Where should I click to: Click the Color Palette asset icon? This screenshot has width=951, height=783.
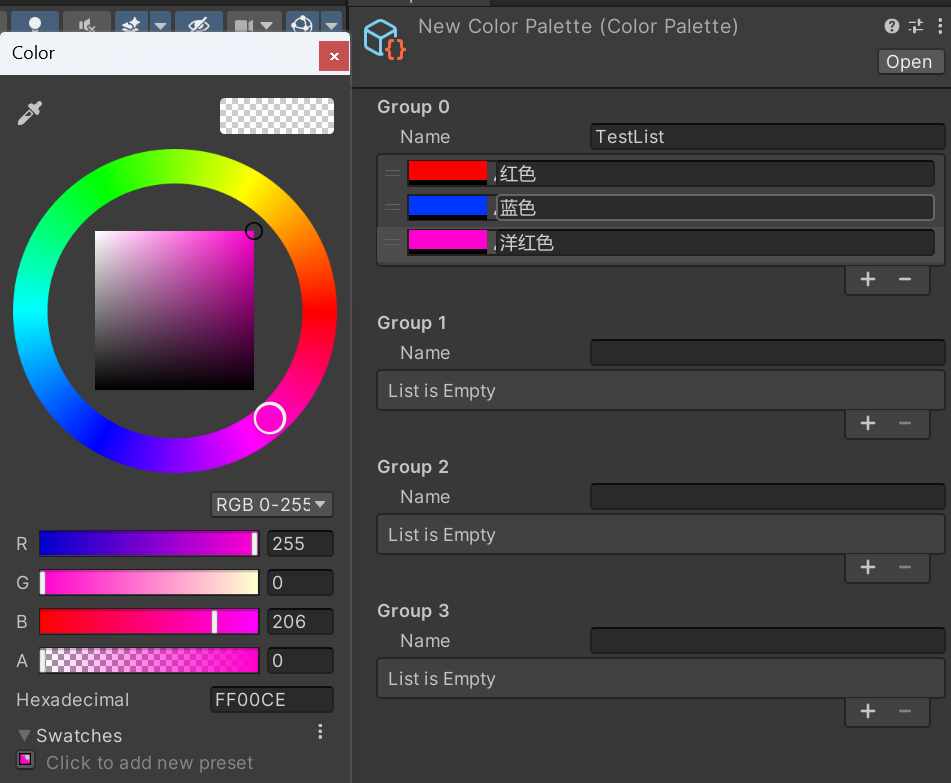[384, 39]
